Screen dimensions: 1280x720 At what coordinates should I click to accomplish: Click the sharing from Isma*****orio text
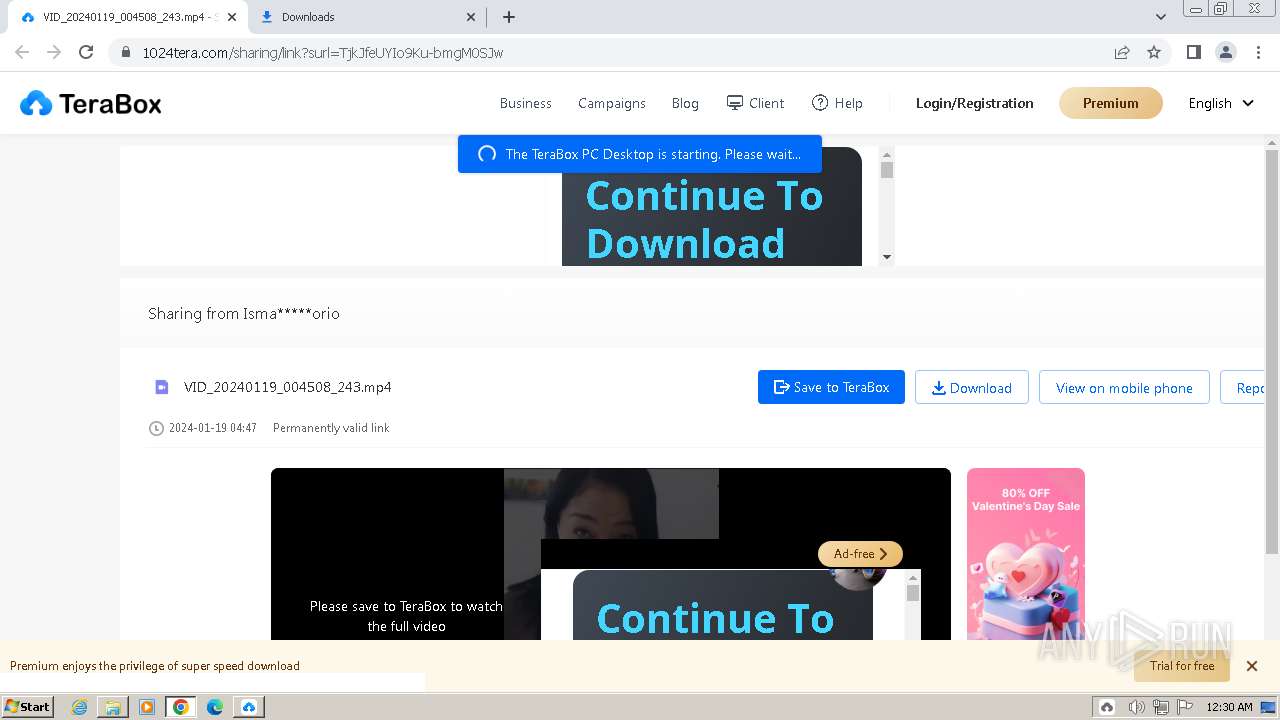pyautogui.click(x=244, y=314)
